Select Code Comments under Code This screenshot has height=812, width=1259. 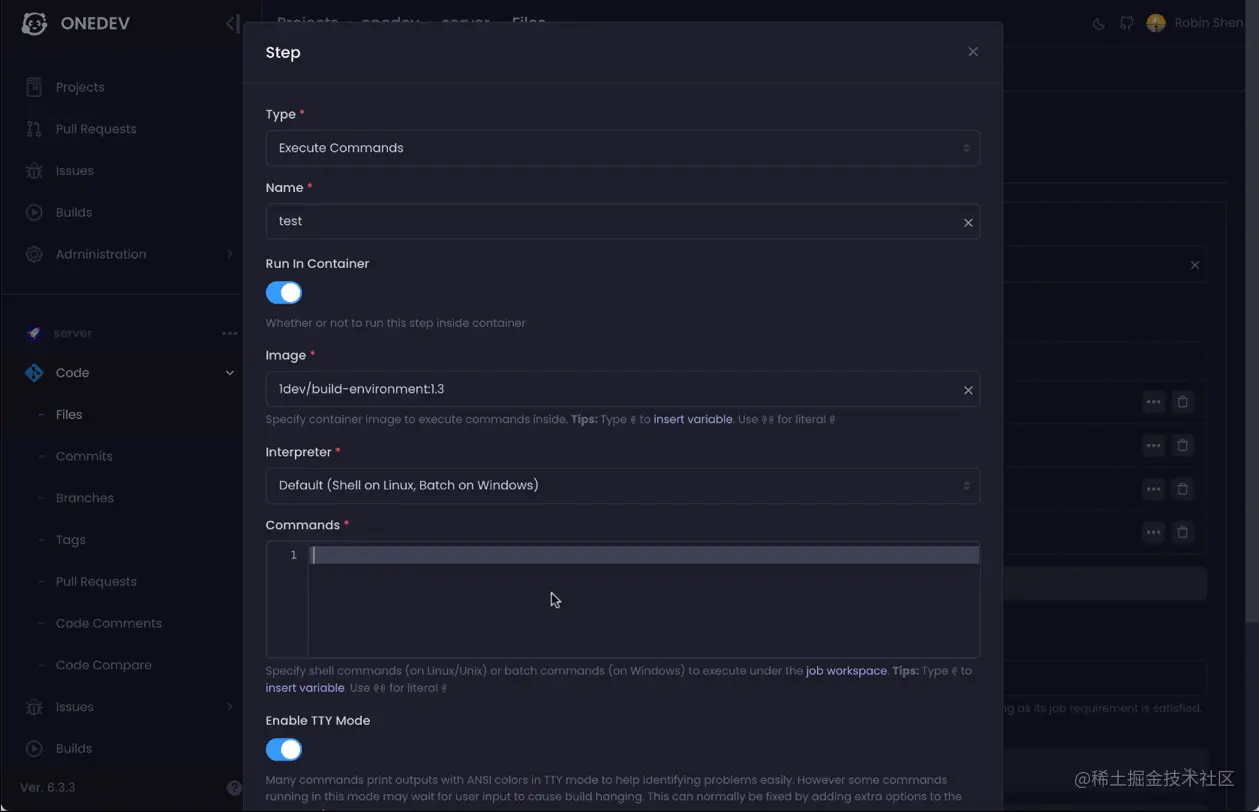[109, 623]
